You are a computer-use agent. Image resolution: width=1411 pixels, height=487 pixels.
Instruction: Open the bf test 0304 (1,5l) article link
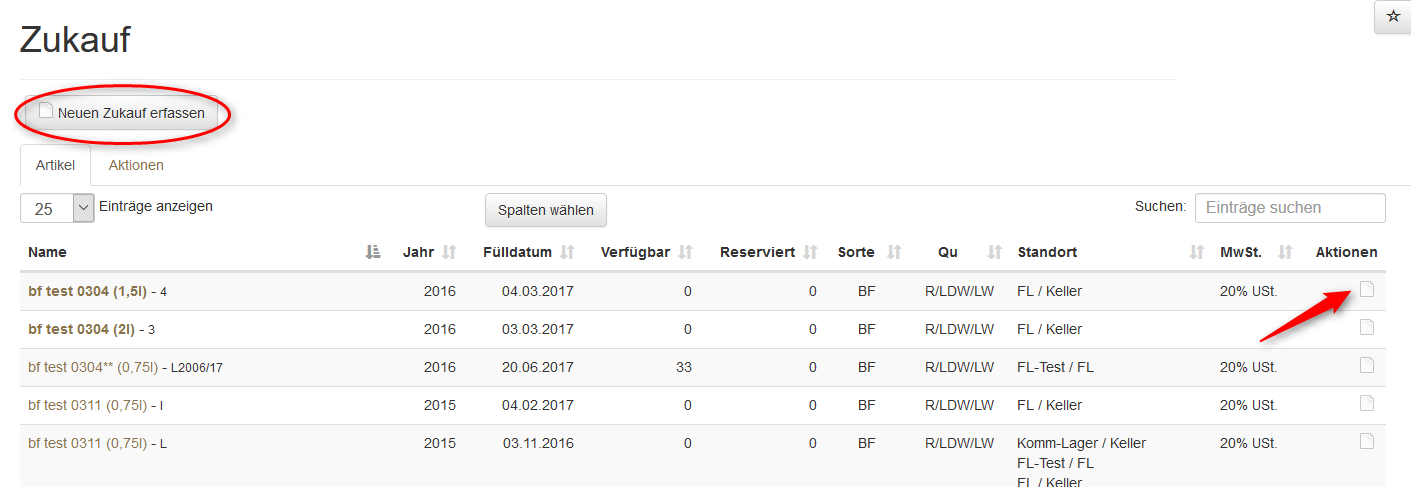[87, 291]
